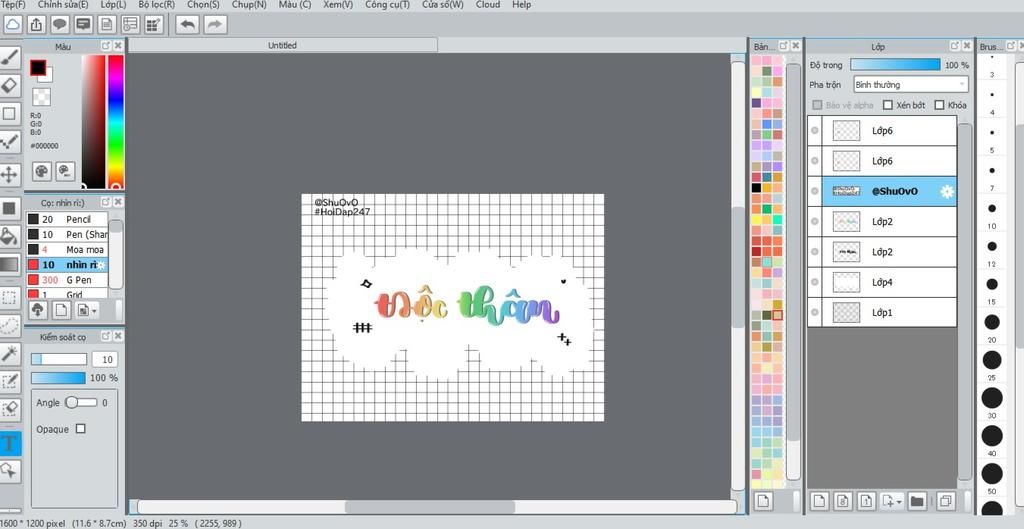Image resolution: width=1024 pixels, height=529 pixels.
Task: Choose brush size preset 40
Action: [x=992, y=436]
